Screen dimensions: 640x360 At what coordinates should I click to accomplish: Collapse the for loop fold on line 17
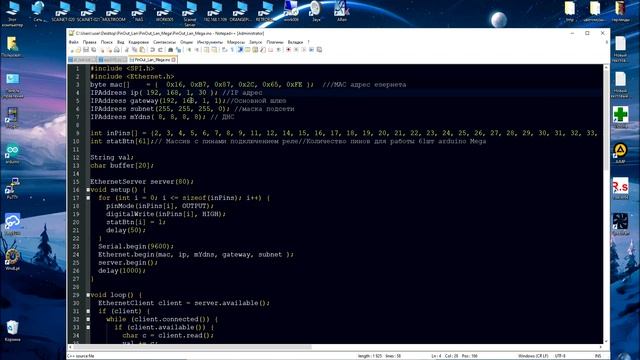tap(88, 198)
